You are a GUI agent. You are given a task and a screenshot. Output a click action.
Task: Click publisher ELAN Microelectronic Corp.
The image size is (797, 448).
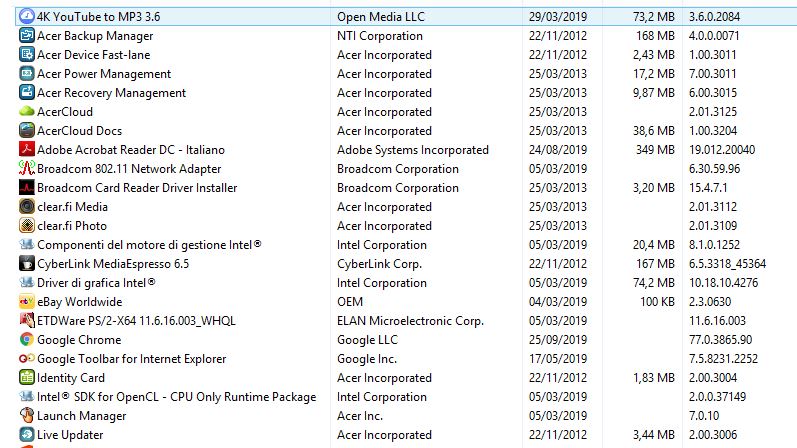click(410, 320)
